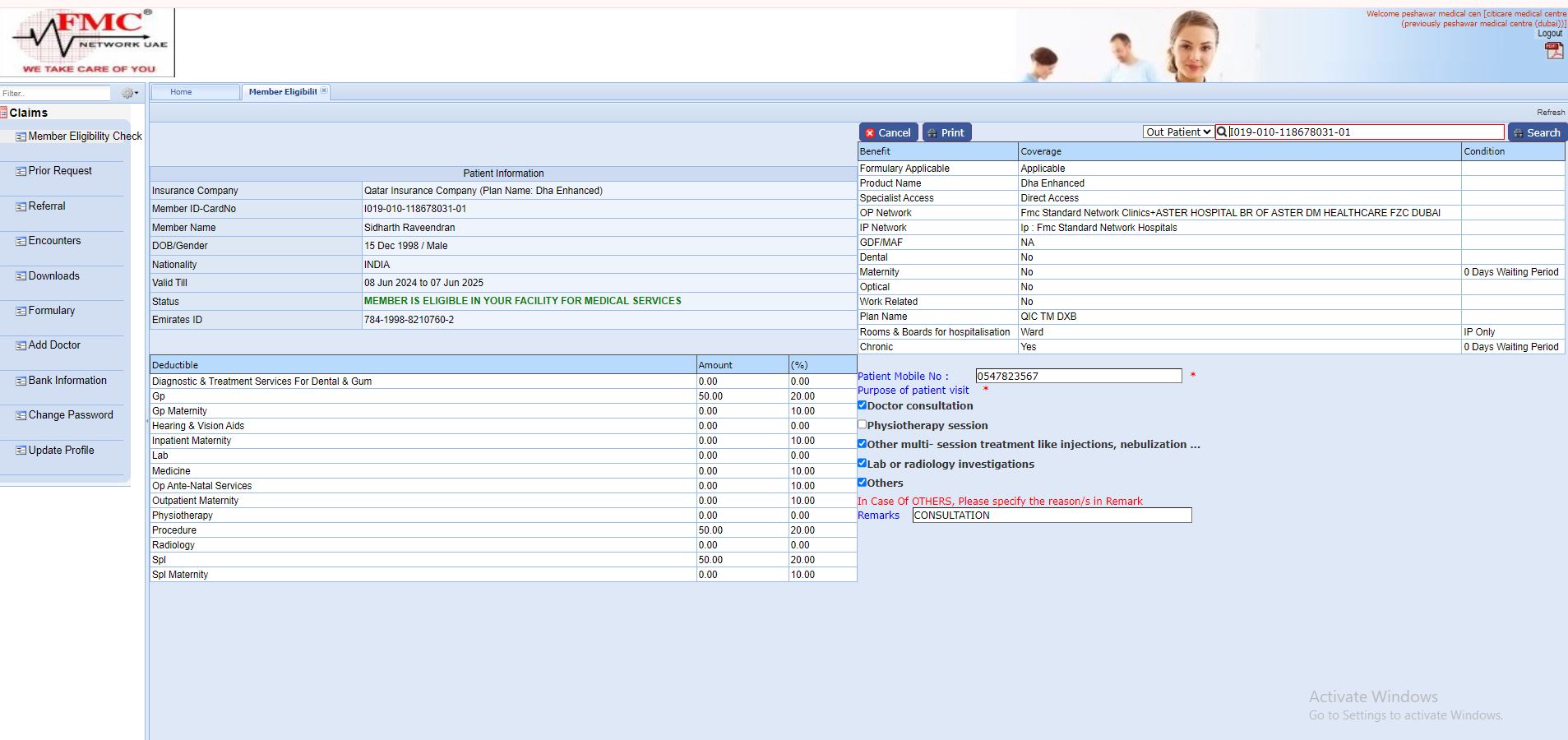This screenshot has height=740, width=1568.
Task: Click the Patient Mobile No field
Action: (1078, 376)
